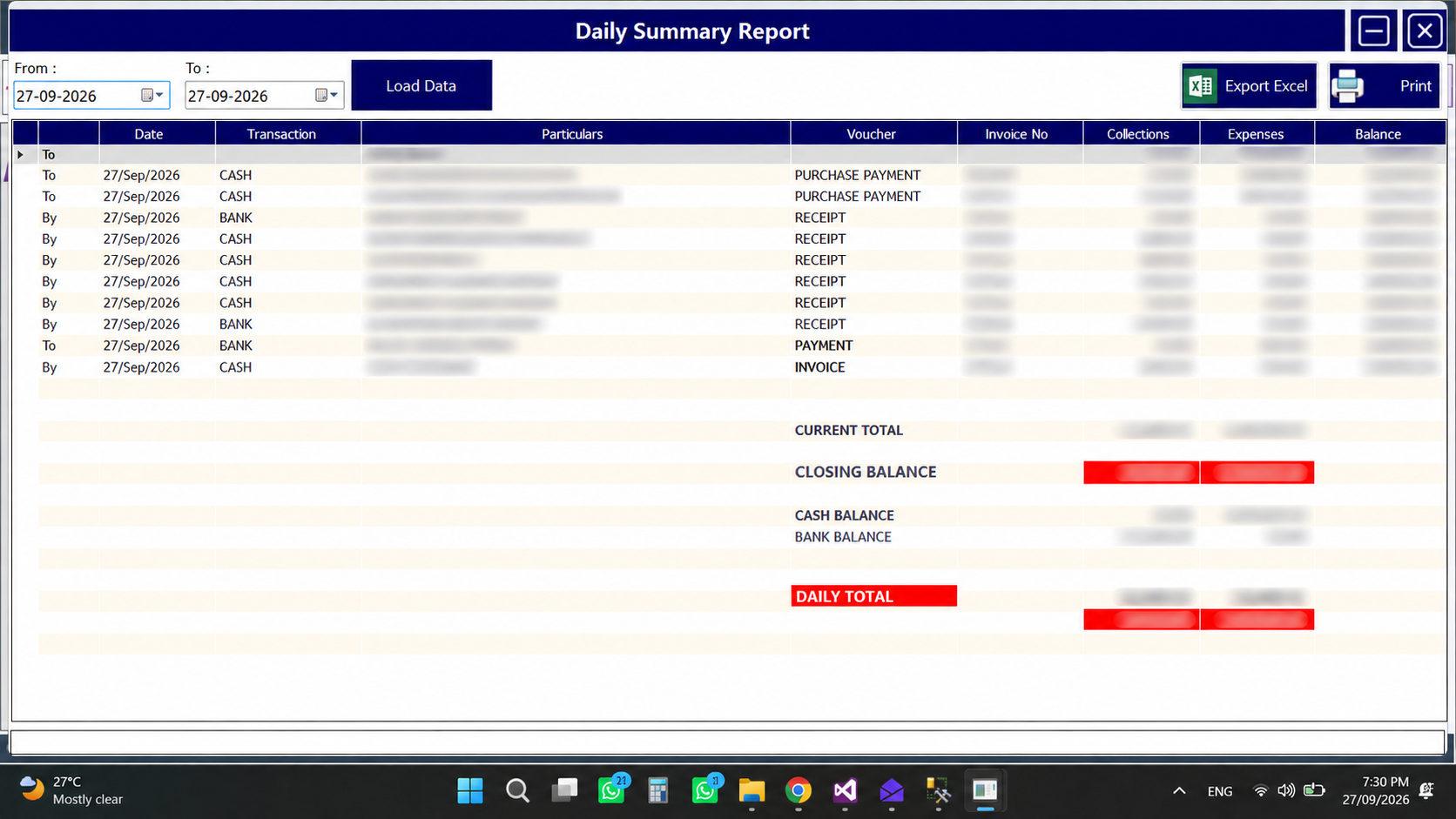
Task: Print the daily summary report
Action: (1385, 85)
